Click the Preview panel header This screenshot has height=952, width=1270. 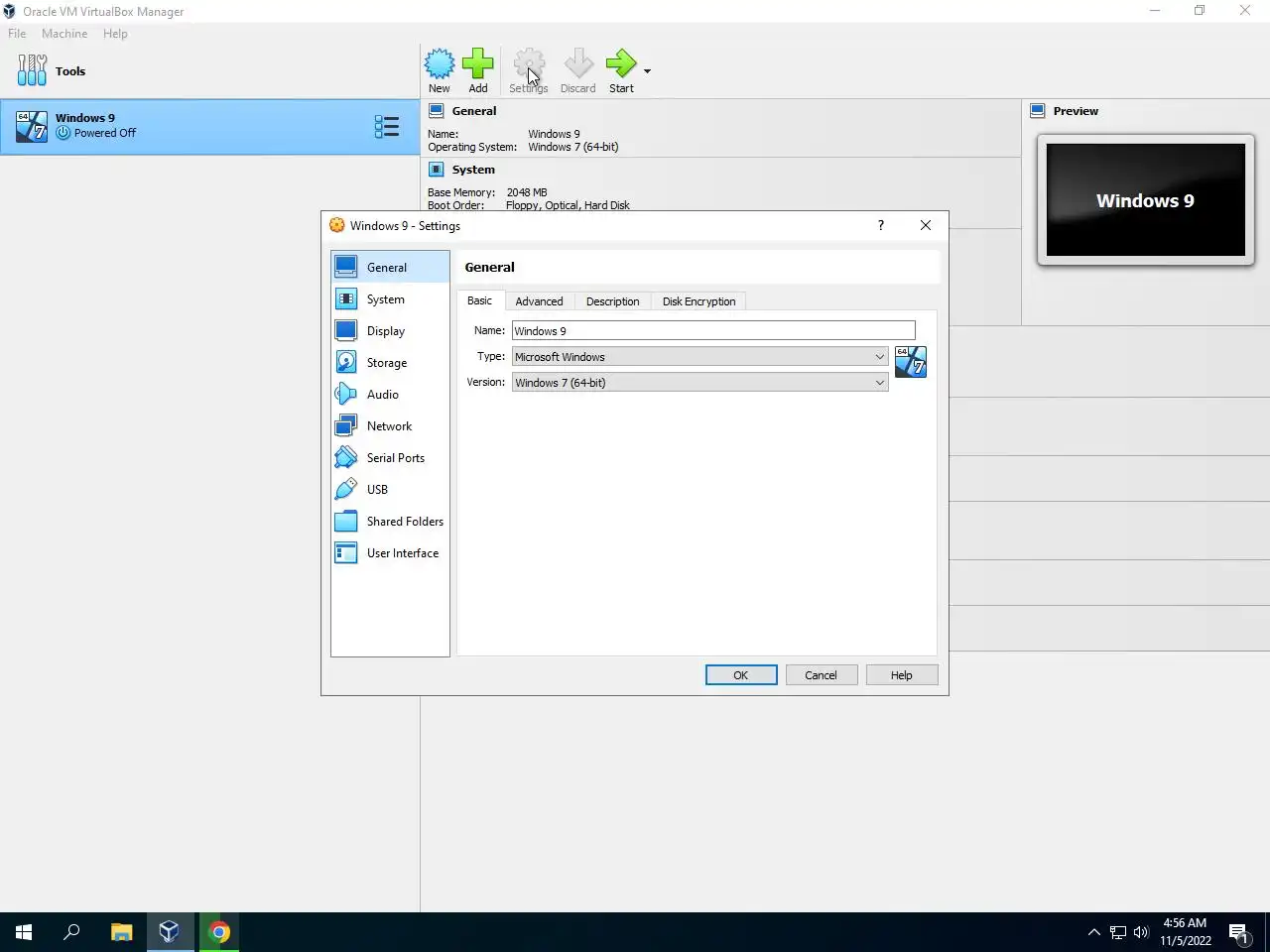tap(1076, 111)
